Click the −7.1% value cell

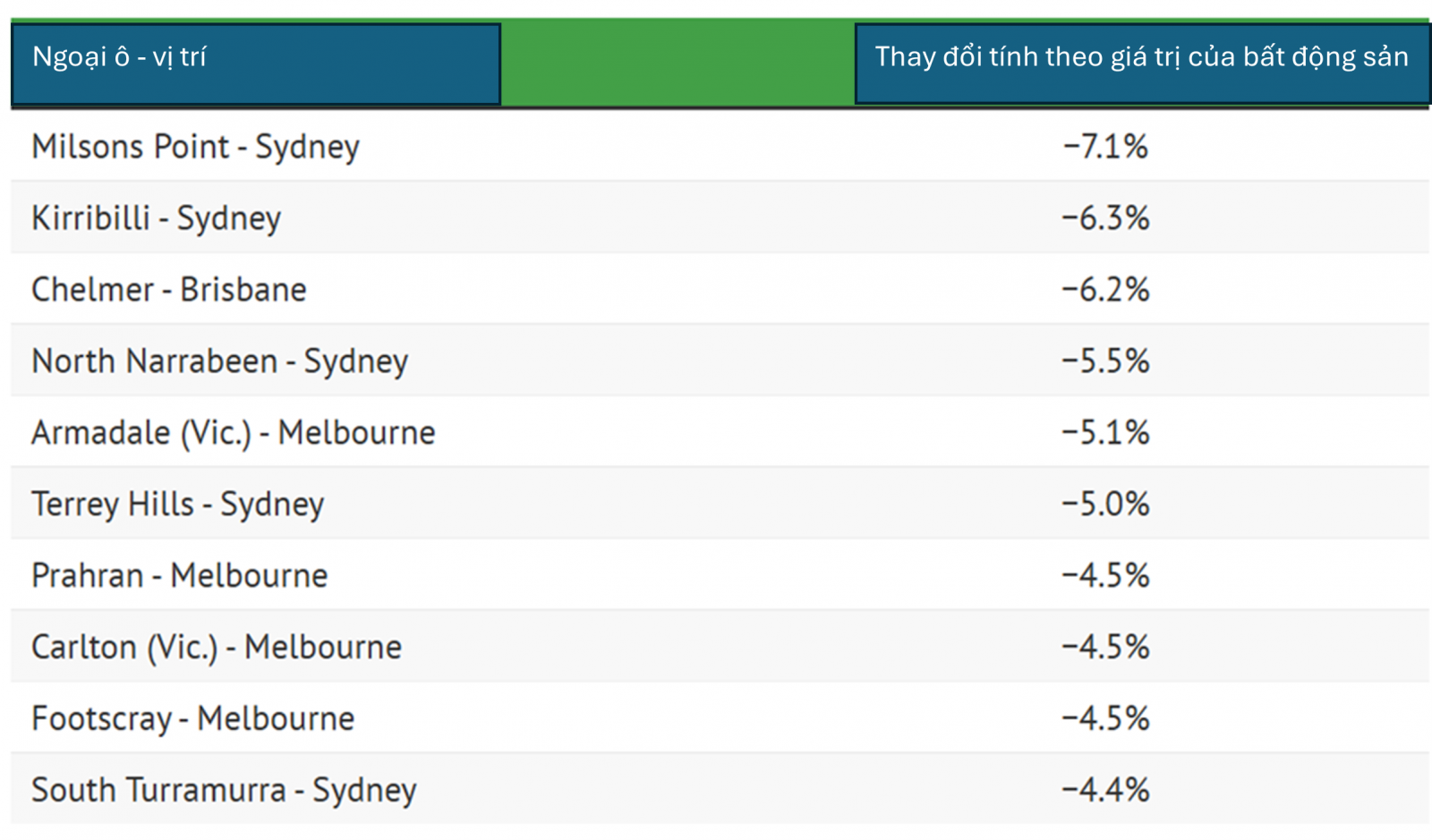click(x=1105, y=147)
